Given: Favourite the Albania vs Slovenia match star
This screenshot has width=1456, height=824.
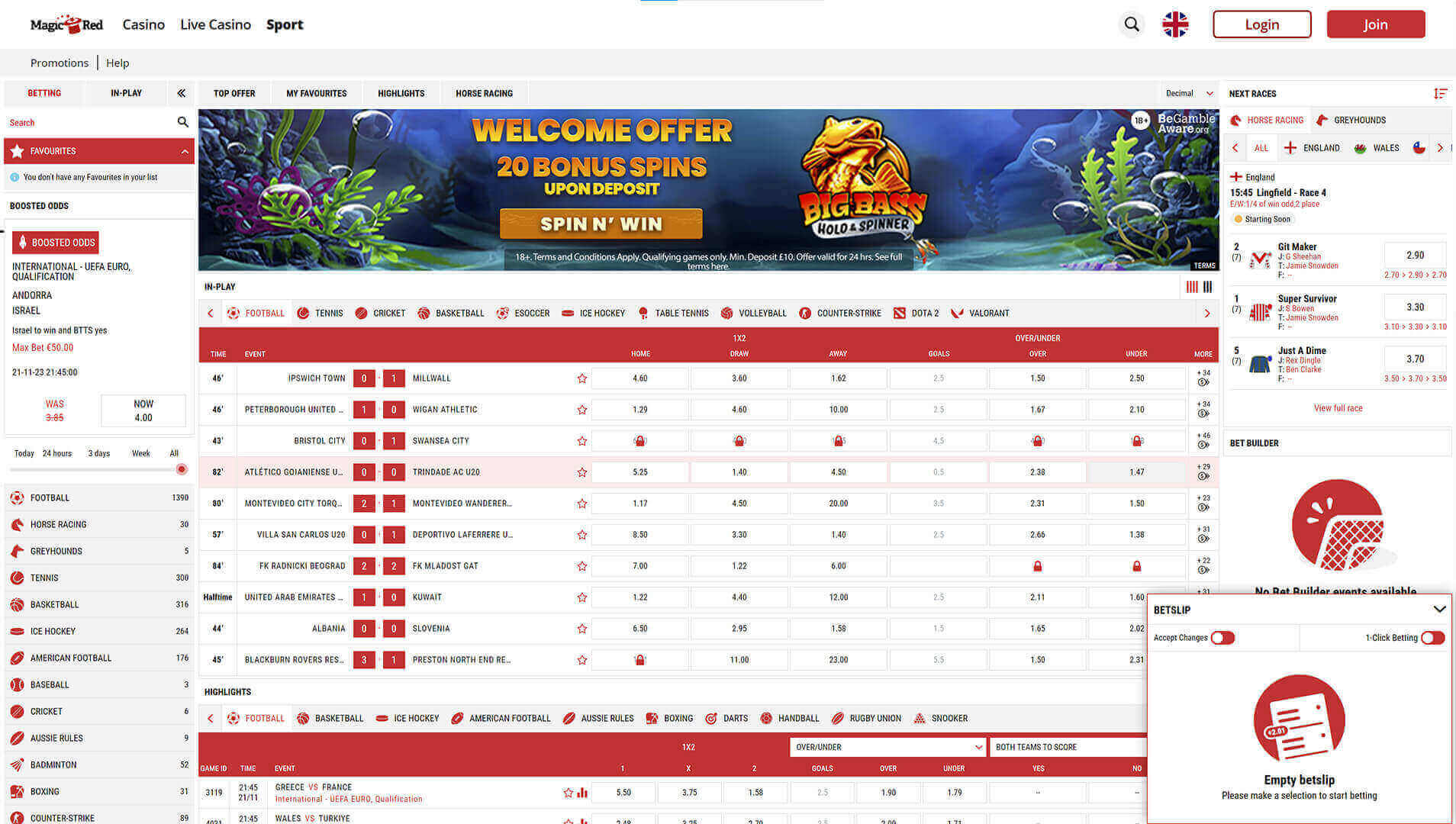Looking at the screenshot, I should click(582, 629).
